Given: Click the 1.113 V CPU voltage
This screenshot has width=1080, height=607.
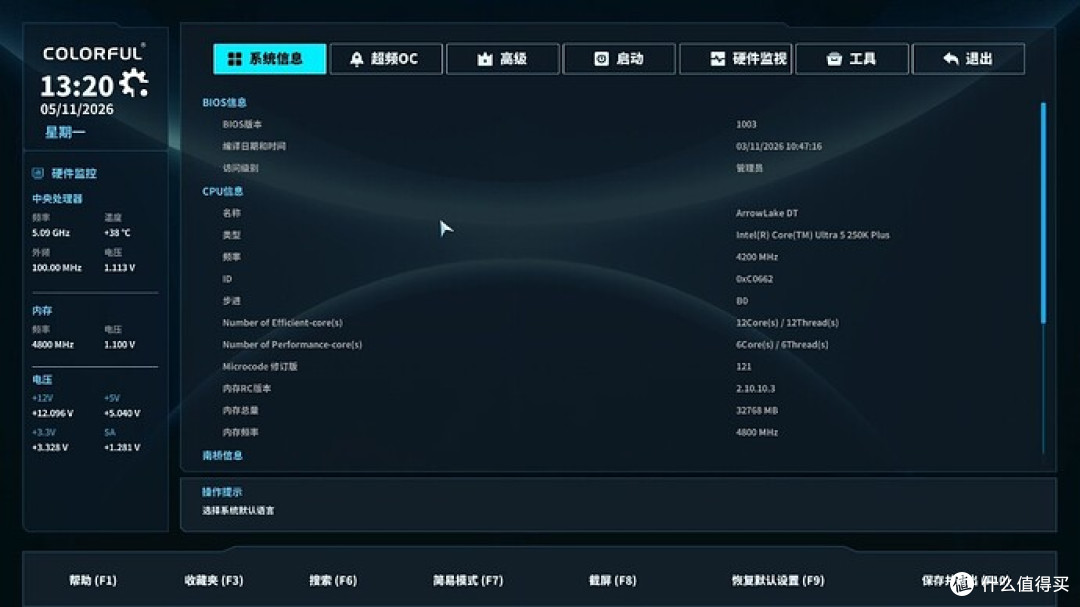Looking at the screenshot, I should point(119,267).
